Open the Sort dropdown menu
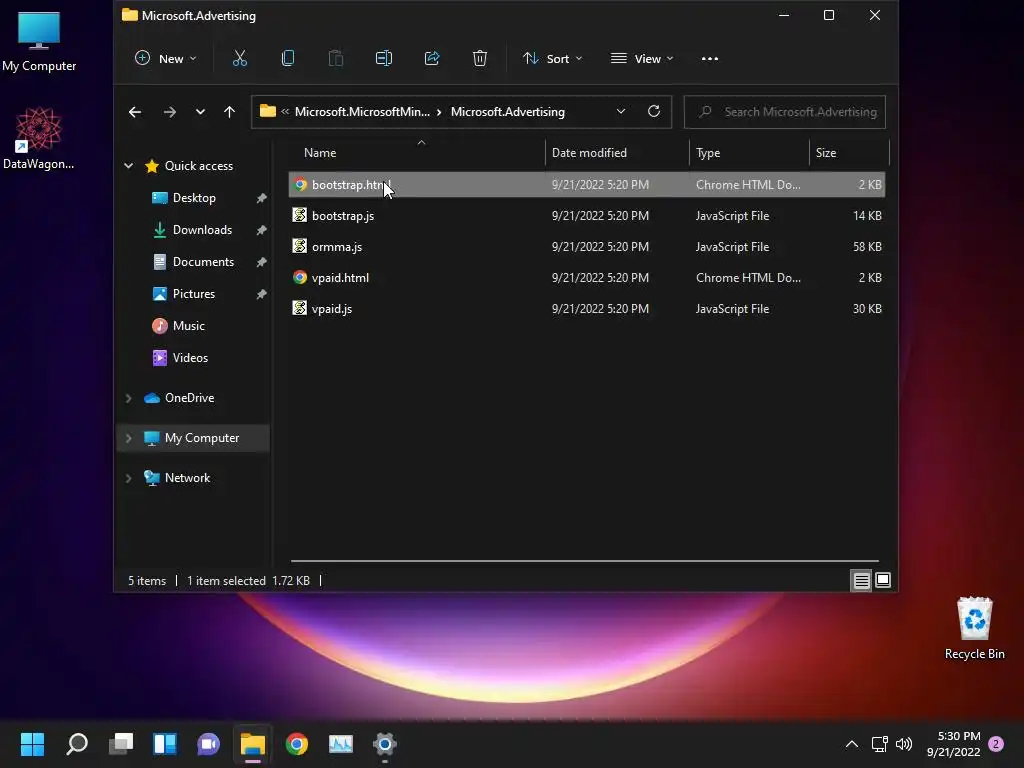1024x768 pixels. pyautogui.click(x=552, y=59)
